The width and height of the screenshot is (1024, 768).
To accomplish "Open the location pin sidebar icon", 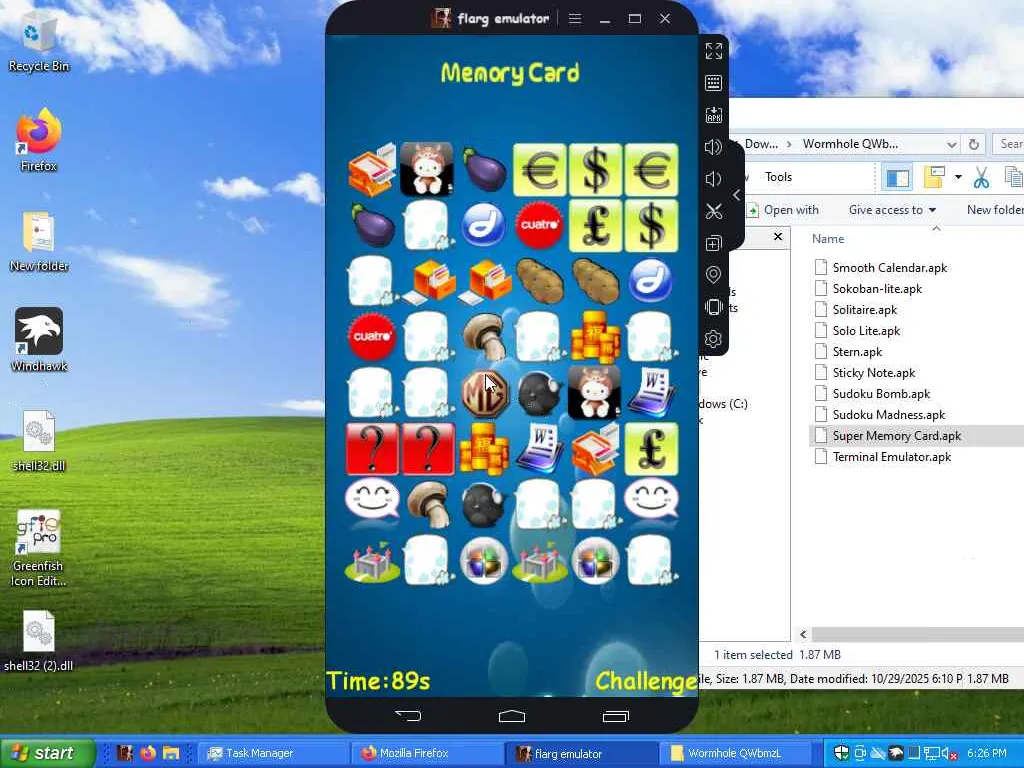I will click(713, 275).
